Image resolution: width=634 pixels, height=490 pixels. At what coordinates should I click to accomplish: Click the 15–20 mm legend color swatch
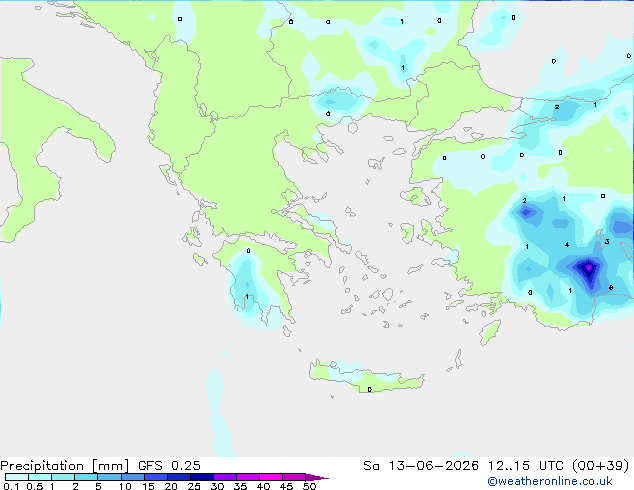155,477
